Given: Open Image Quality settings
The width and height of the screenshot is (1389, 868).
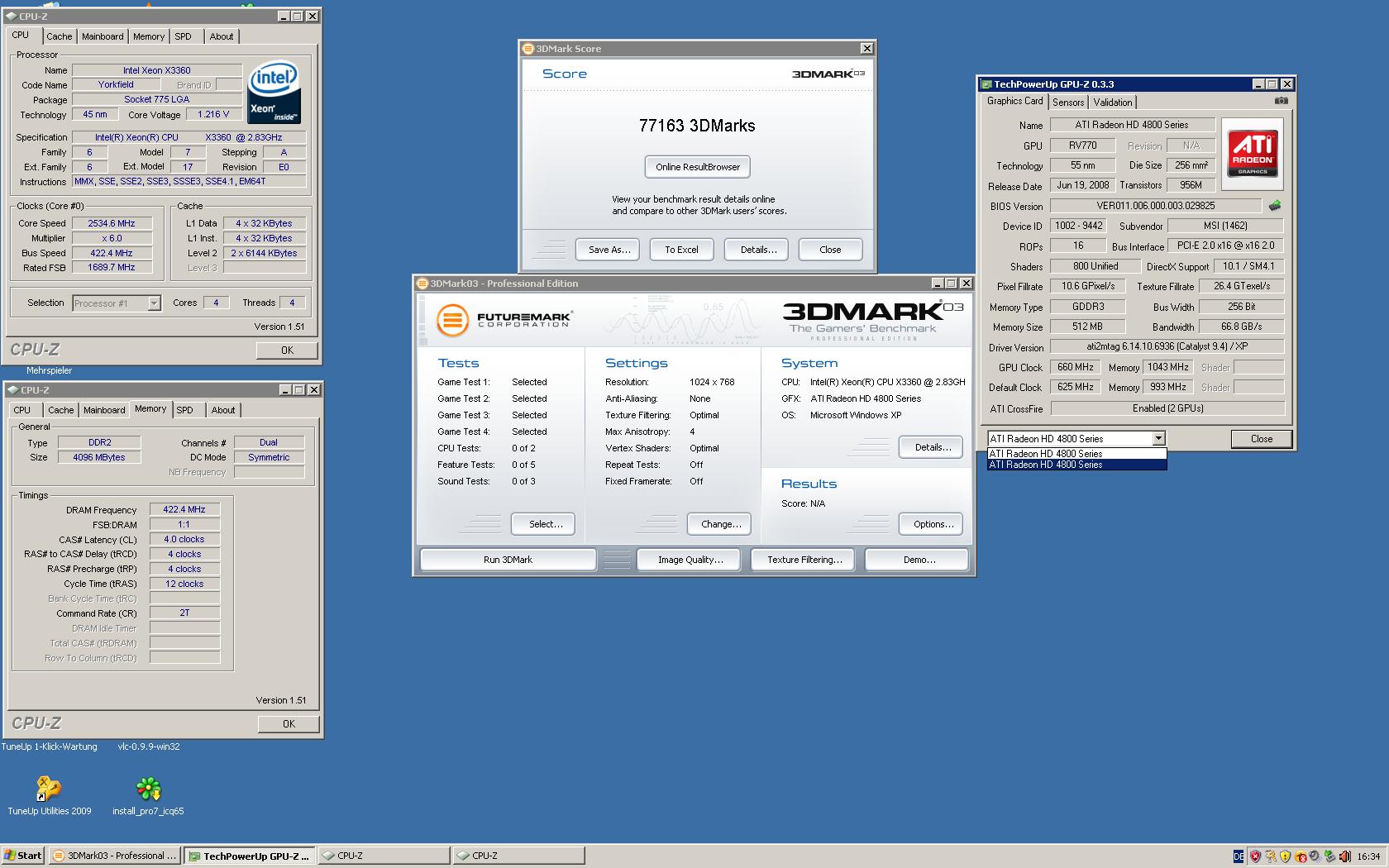Looking at the screenshot, I should pos(690,560).
